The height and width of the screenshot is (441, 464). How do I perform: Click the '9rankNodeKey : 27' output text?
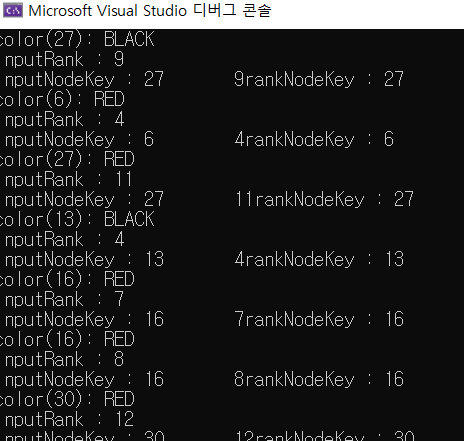tap(319, 79)
